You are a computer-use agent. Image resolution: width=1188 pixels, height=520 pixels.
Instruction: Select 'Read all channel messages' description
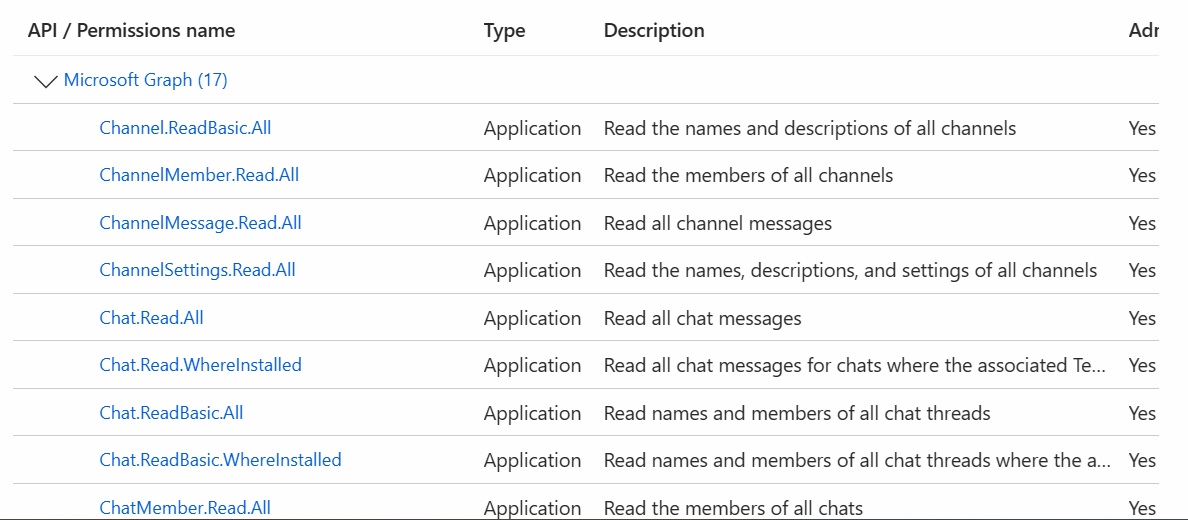[x=717, y=223]
